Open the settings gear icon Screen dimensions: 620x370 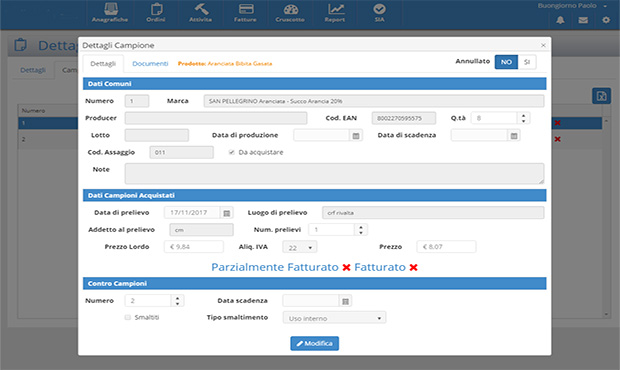(x=606, y=20)
